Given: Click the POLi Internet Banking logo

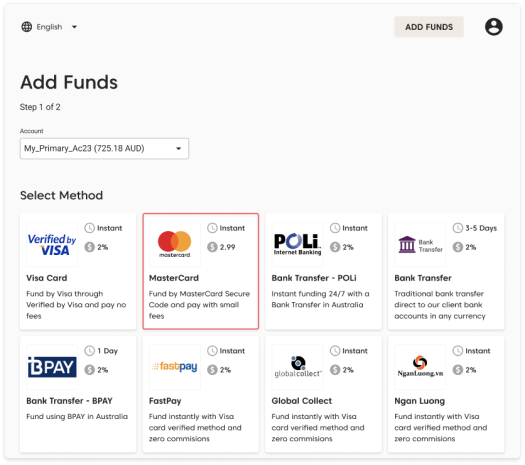Looking at the screenshot, I should click(297, 244).
